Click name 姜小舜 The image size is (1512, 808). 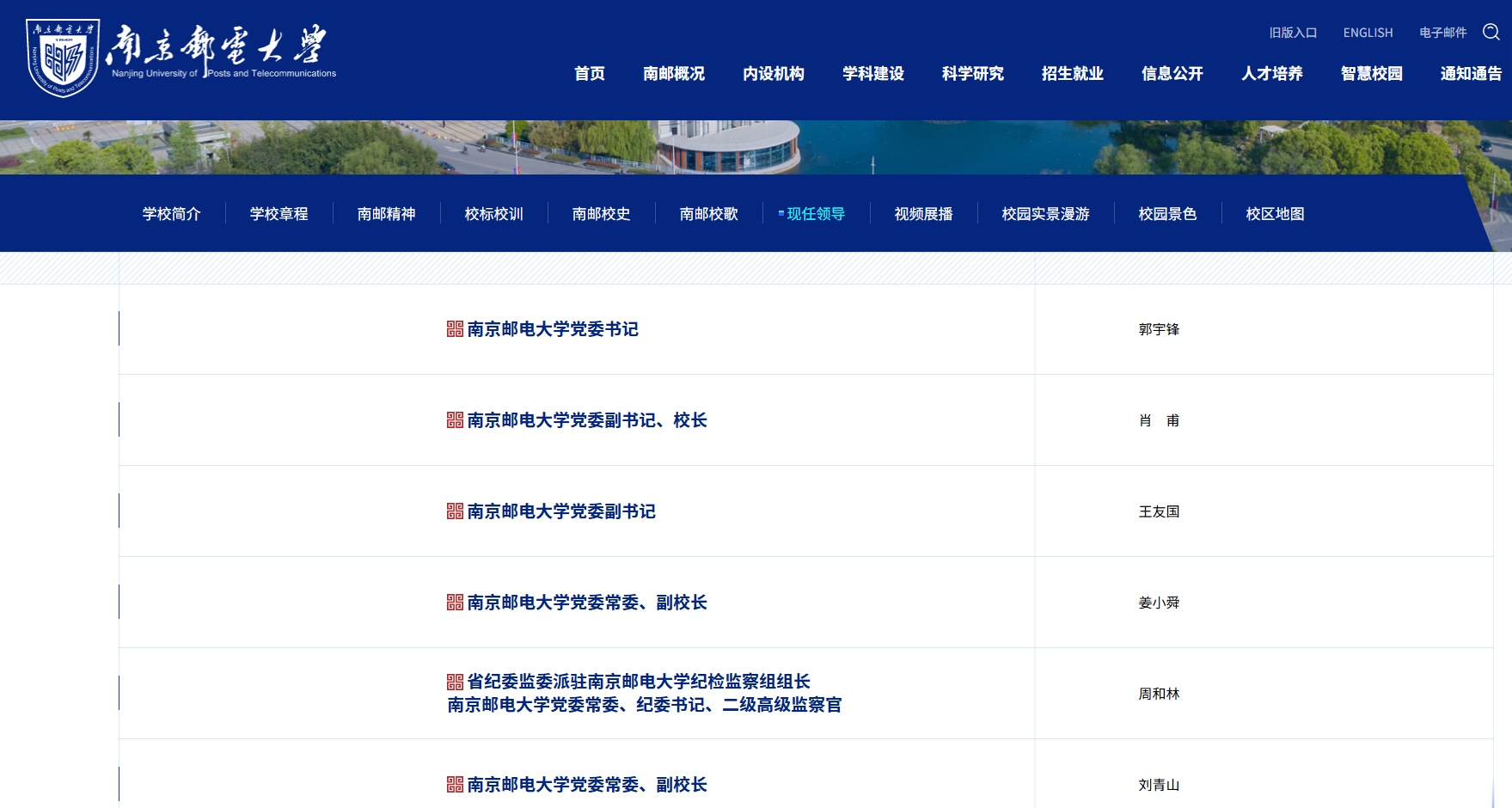pos(1159,603)
